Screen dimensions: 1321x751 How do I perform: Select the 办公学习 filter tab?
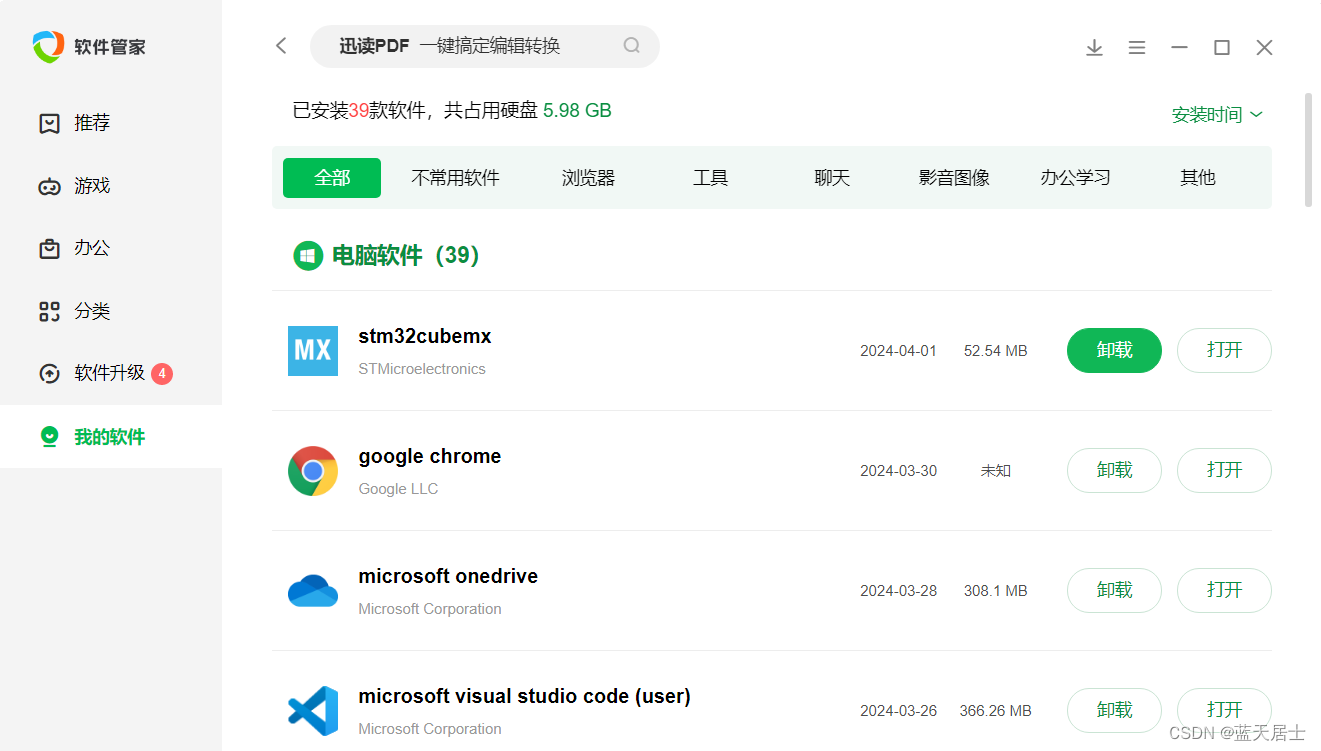coord(1075,178)
